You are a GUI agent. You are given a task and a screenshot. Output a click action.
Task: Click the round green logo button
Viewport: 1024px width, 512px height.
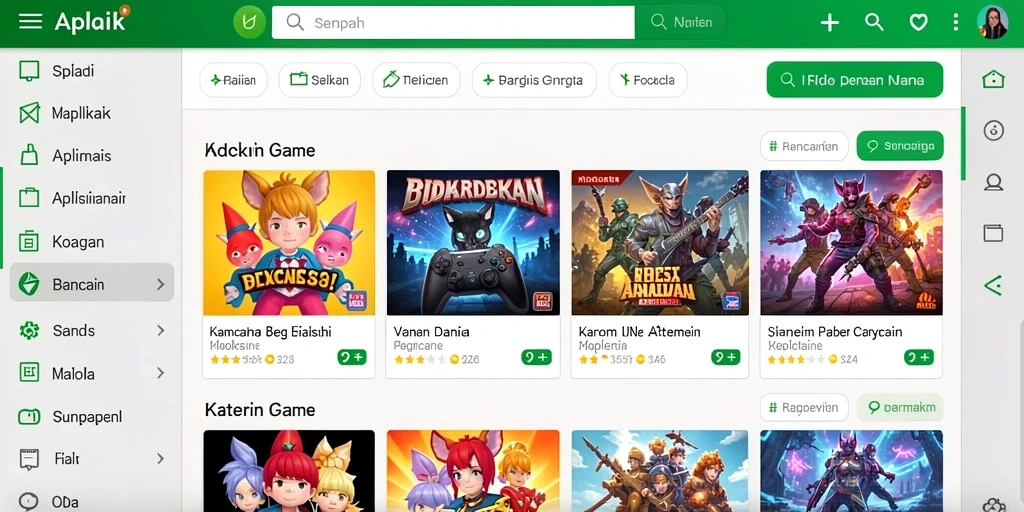click(249, 22)
